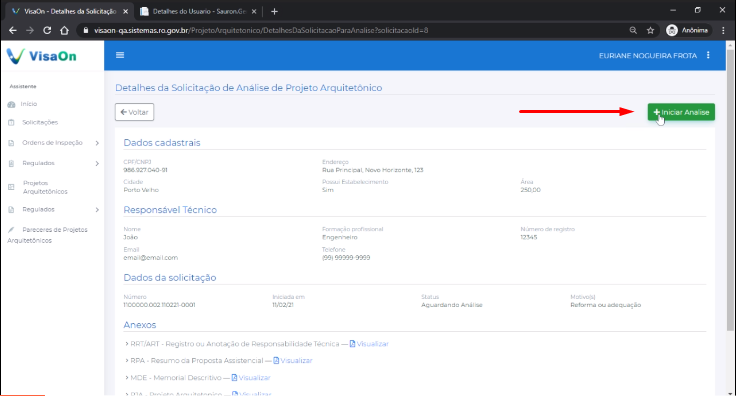View the RPA attachment via Visualizar
Viewport: 736px width, 396px height.
point(293,361)
